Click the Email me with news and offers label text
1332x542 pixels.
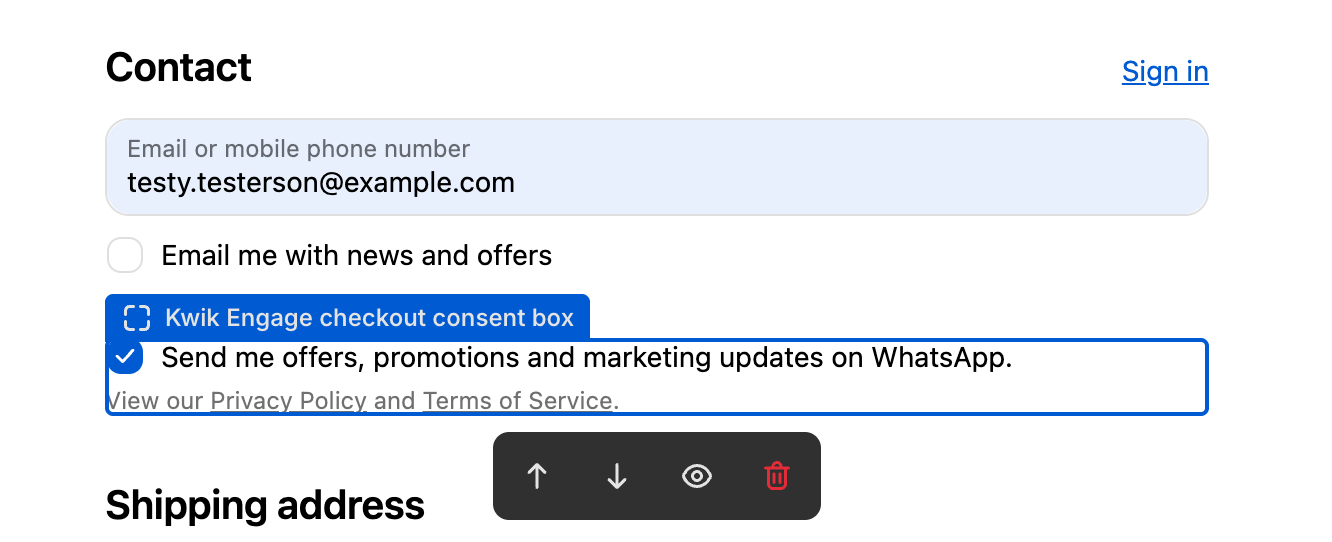click(x=357, y=255)
